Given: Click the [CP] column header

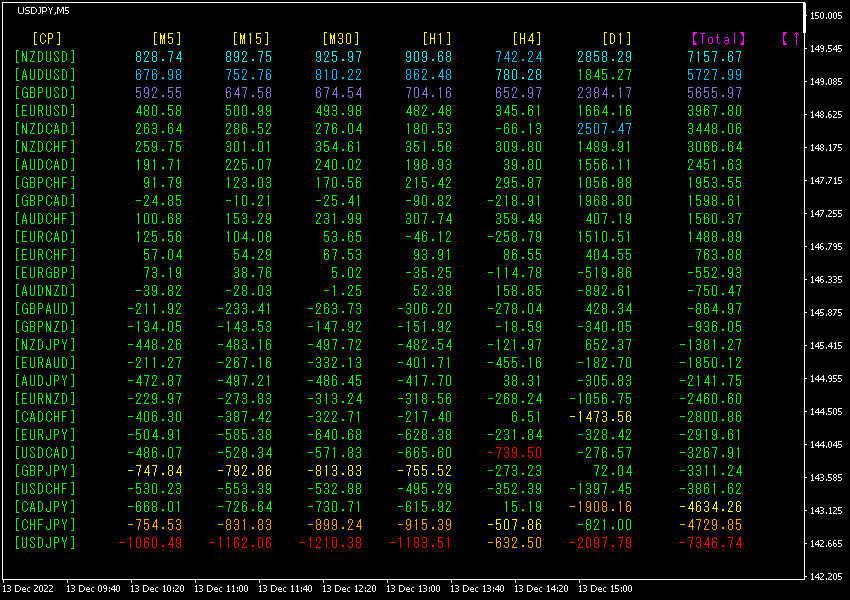Looking at the screenshot, I should tap(47, 38).
